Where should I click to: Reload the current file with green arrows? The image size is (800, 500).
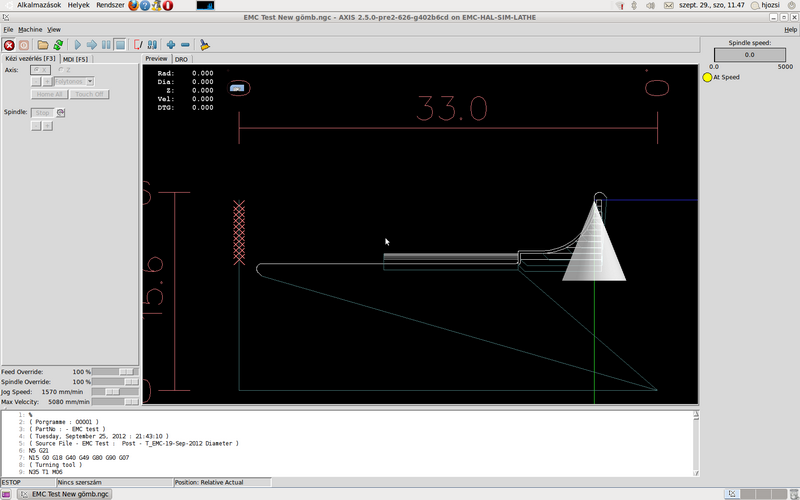[x=58, y=45]
